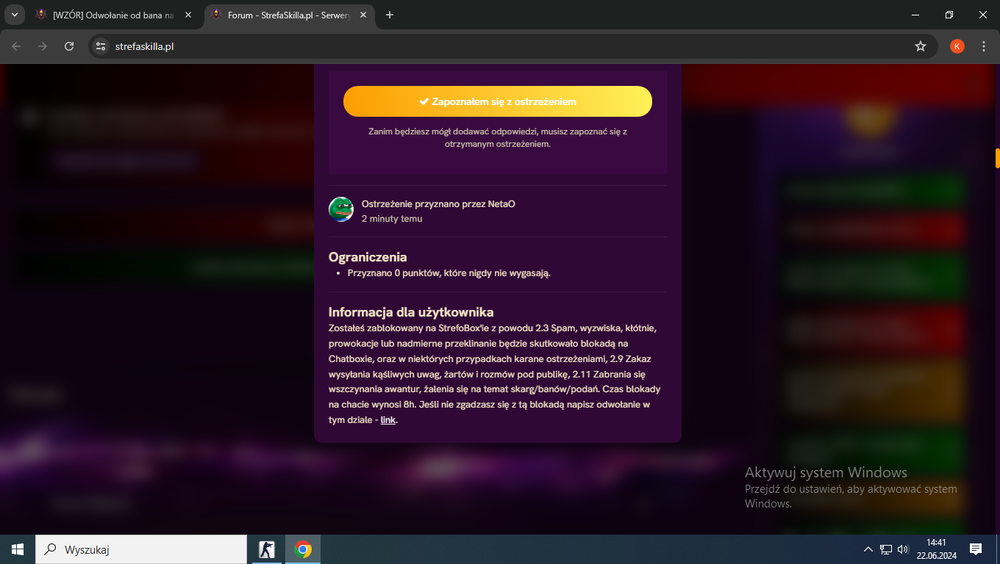Open volume tray icon
This screenshot has height=564, width=1000.
903,549
